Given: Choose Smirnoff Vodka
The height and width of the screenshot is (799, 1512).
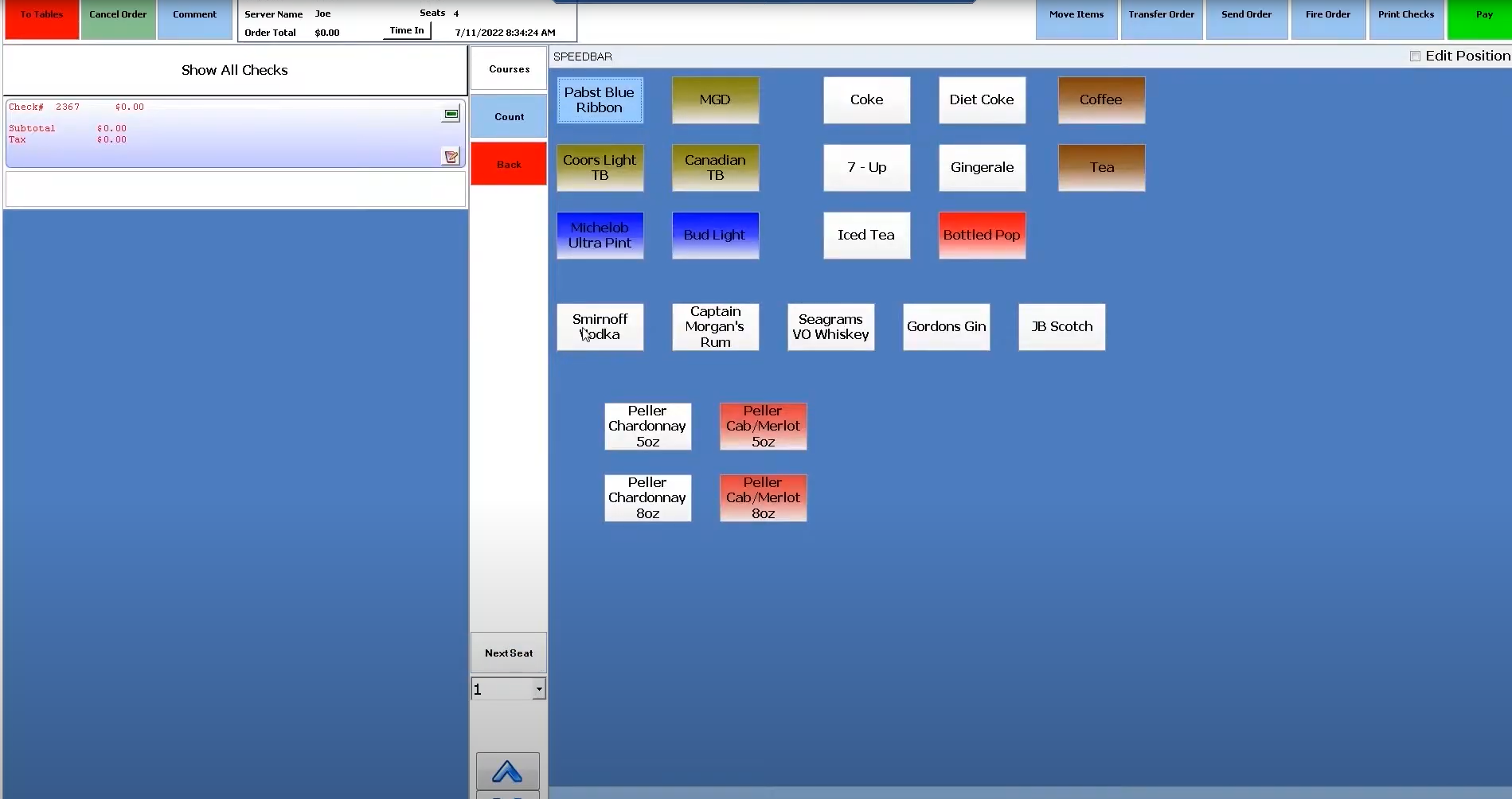Looking at the screenshot, I should (x=600, y=327).
